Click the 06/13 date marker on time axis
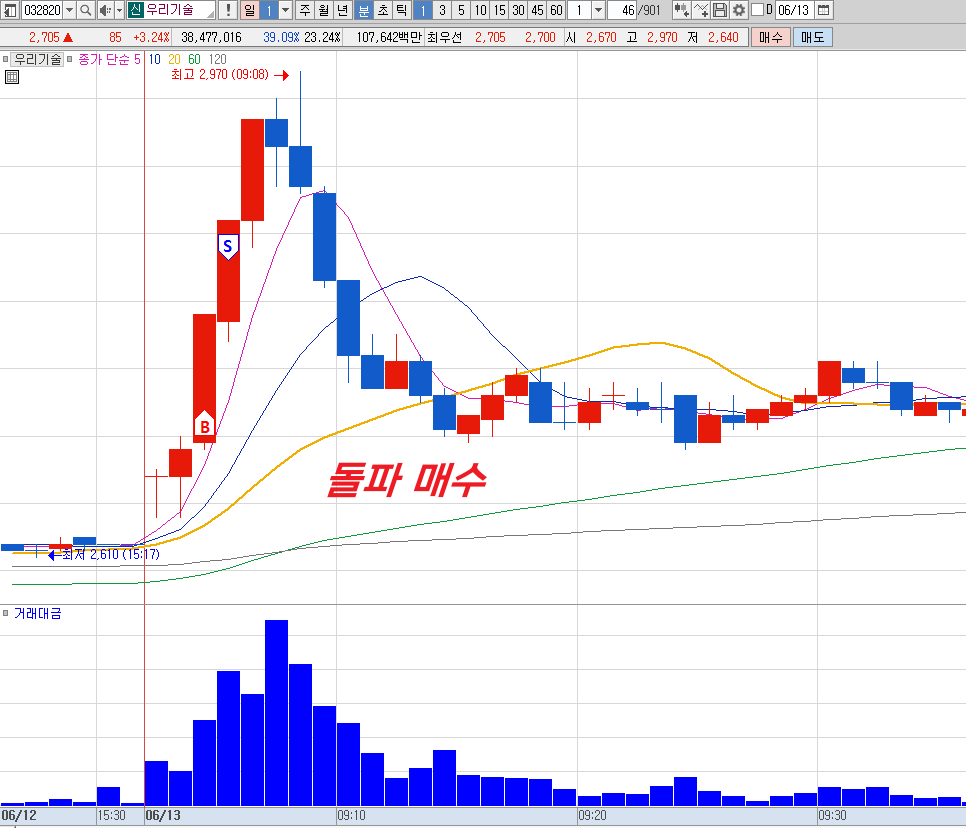Image resolution: width=966 pixels, height=828 pixels. 163,815
